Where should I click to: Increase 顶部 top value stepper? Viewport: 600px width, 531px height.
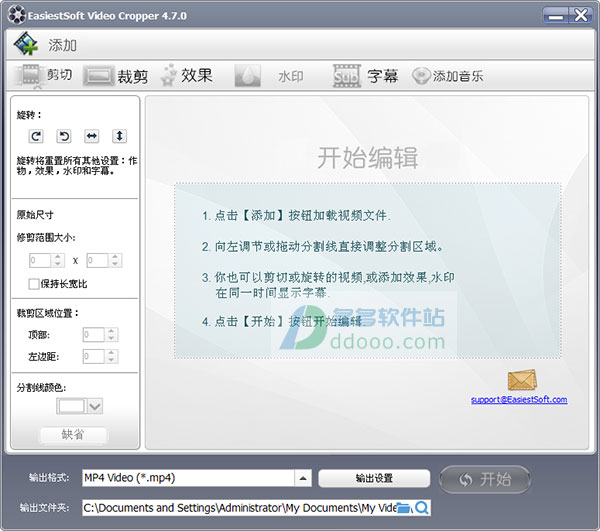(111, 331)
